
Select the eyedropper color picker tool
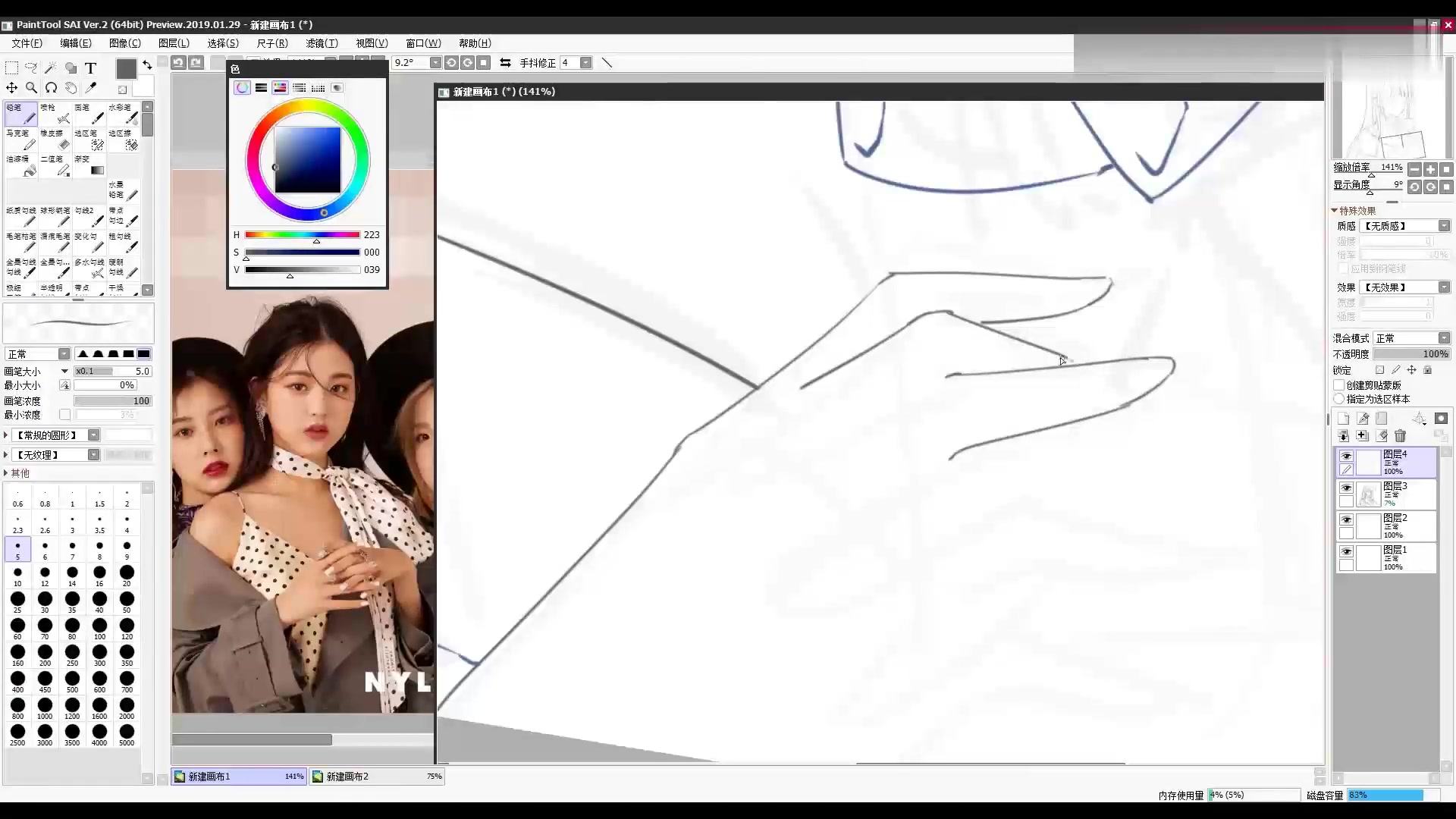[x=90, y=87]
